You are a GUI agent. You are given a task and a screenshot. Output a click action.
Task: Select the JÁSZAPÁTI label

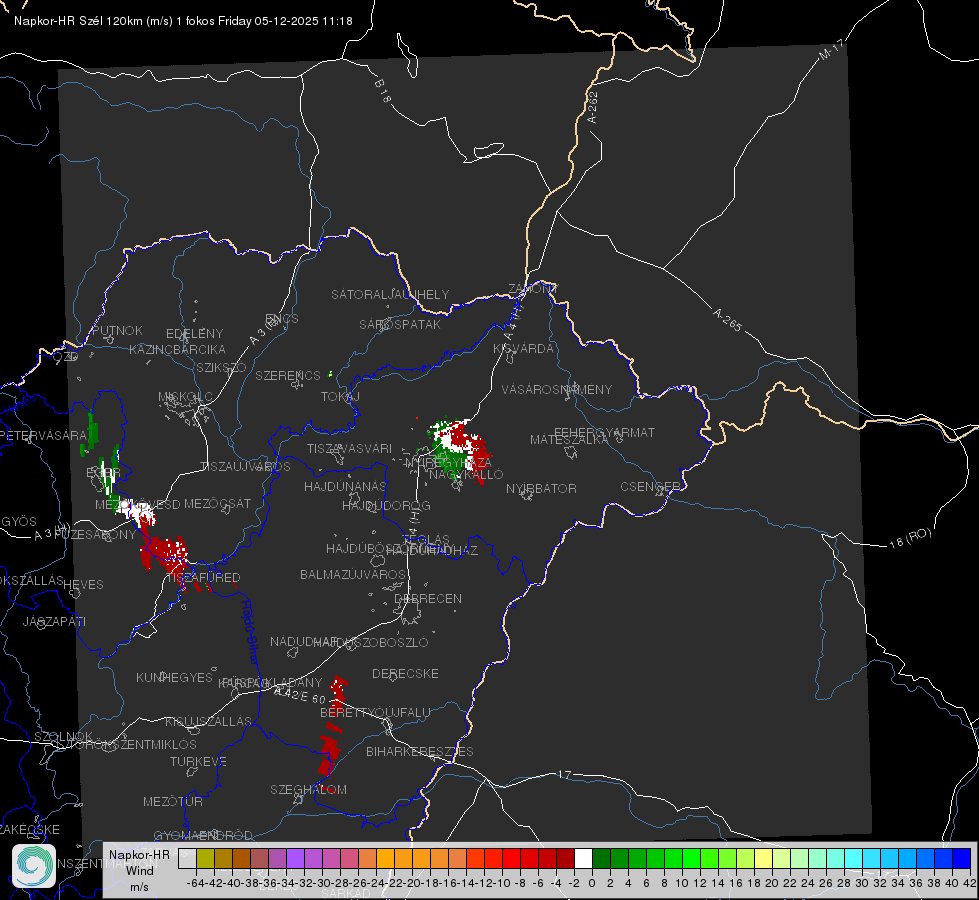pos(54,621)
